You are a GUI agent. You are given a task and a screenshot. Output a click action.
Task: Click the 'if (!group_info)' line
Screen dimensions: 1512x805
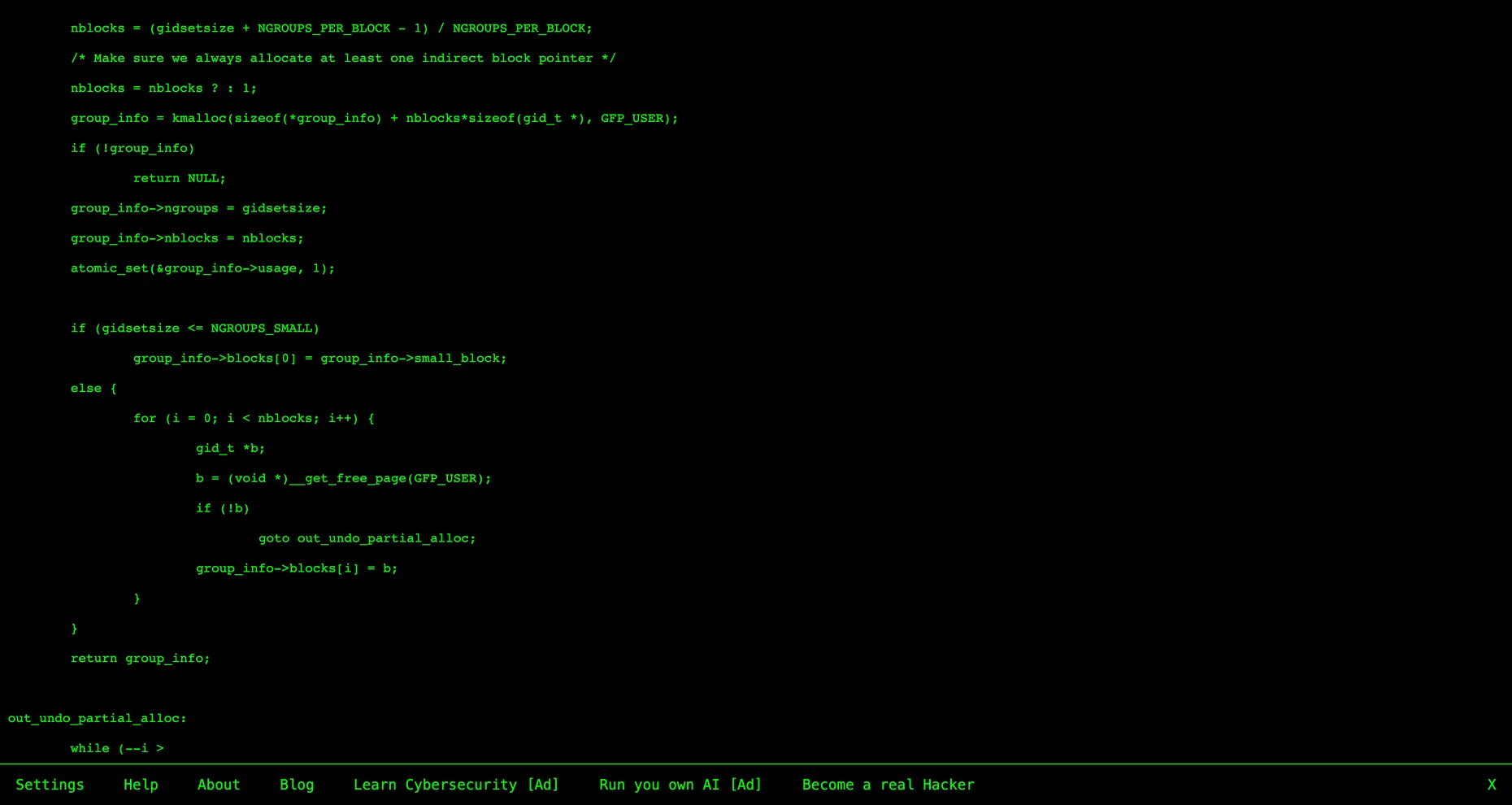[133, 148]
